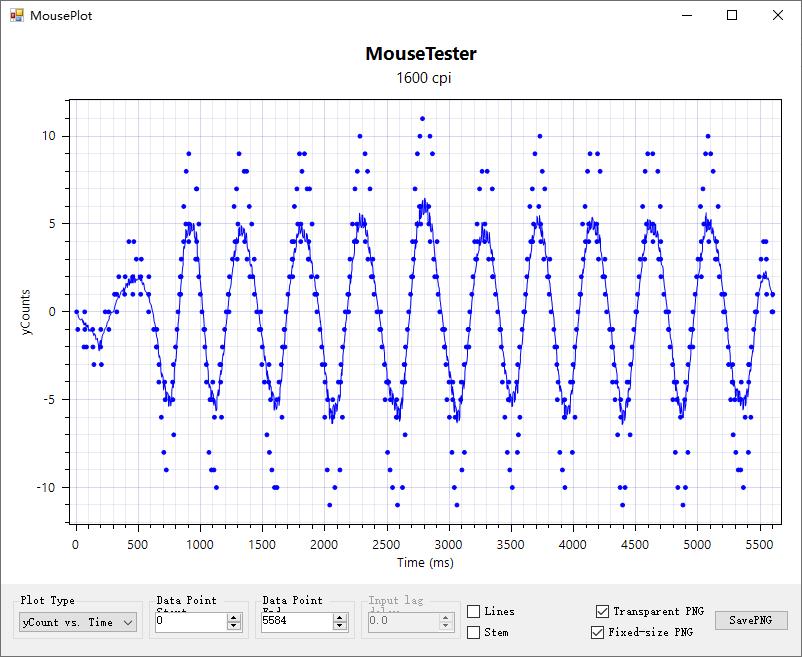Viewport: 802px width, 657px height.
Task: Enable the Stem checkbox
Action: tap(474, 632)
